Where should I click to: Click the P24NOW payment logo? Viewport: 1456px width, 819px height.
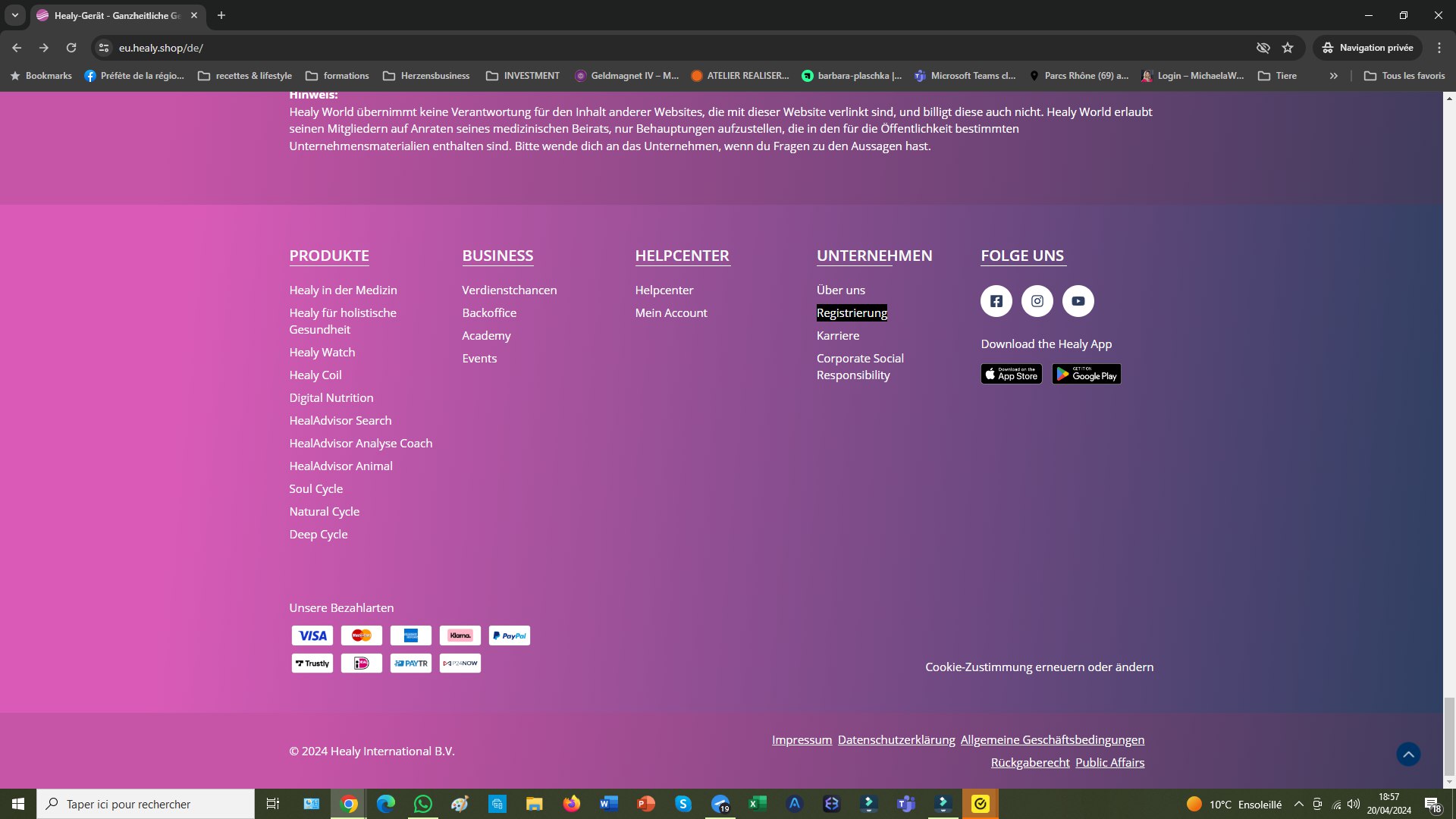click(x=460, y=664)
